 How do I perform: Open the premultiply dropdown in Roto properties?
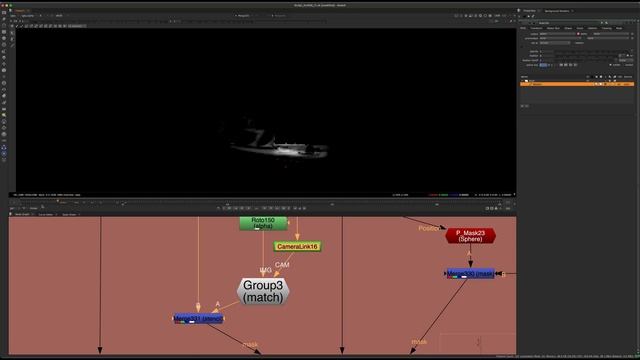[x=559, y=38]
